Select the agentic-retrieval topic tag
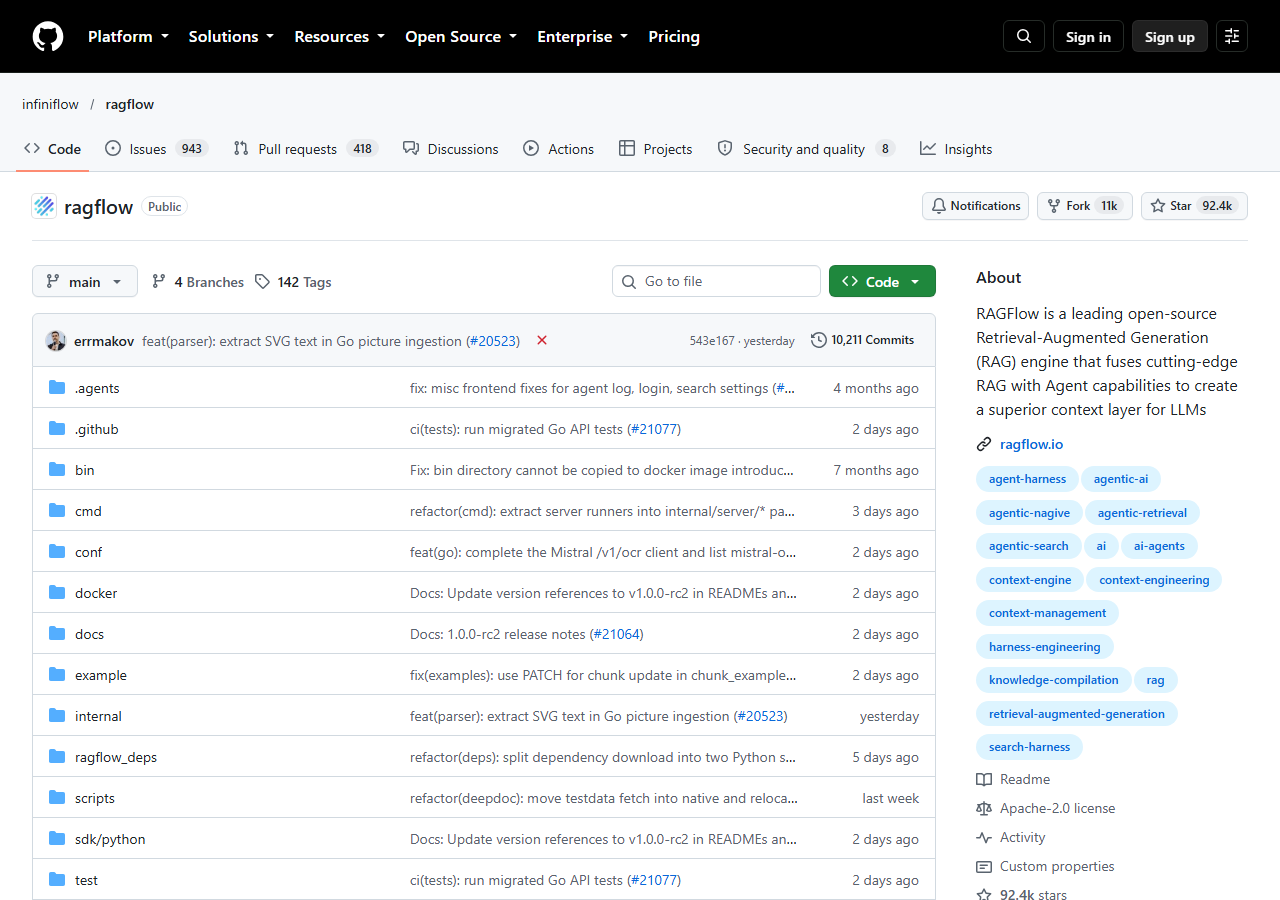This screenshot has height=900, width=1280. point(1142,513)
